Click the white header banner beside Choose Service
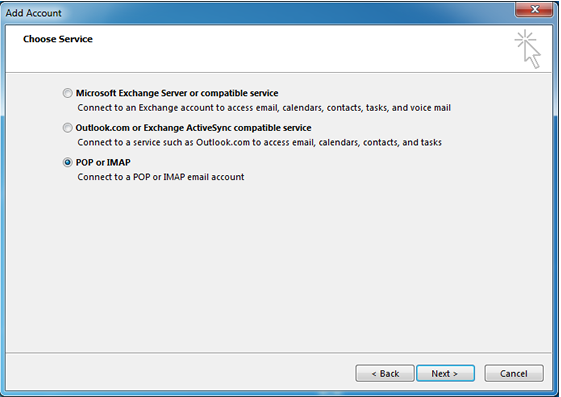Screen dimensions: 561x397 [x=286, y=49]
